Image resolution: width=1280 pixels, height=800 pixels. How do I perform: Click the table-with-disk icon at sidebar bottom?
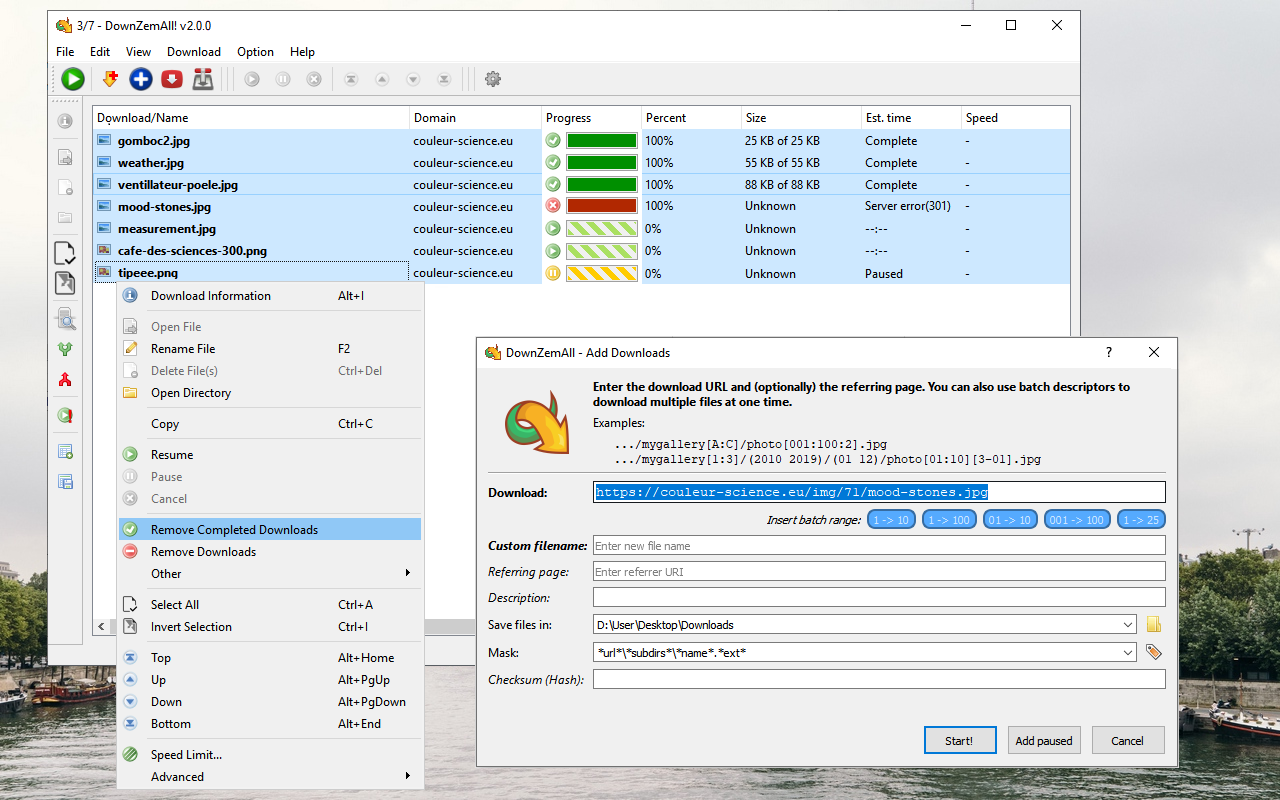pyautogui.click(x=65, y=481)
